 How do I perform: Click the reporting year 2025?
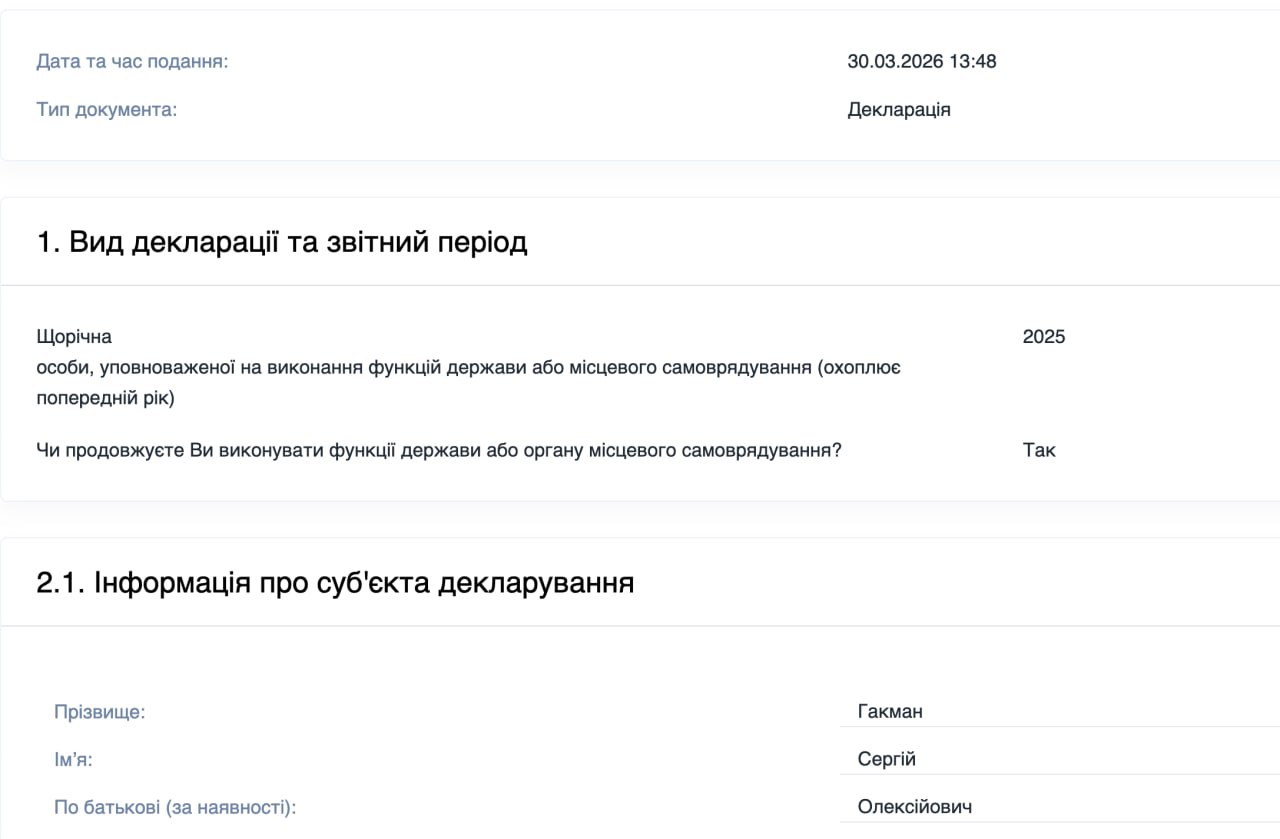1044,337
